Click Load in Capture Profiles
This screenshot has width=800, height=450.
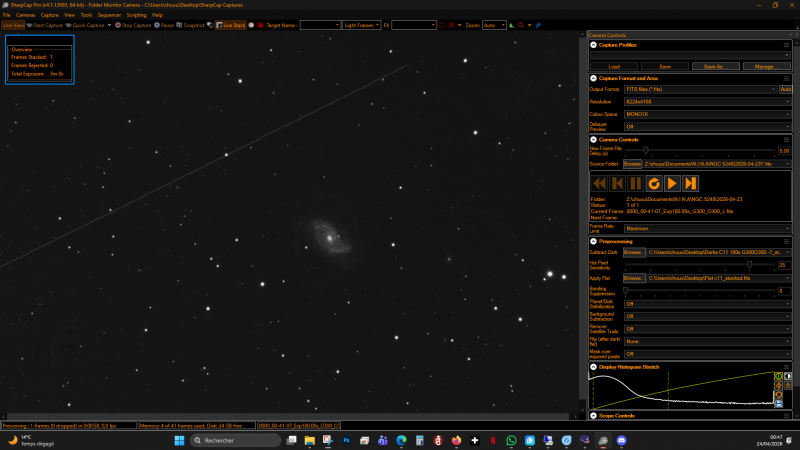(614, 66)
